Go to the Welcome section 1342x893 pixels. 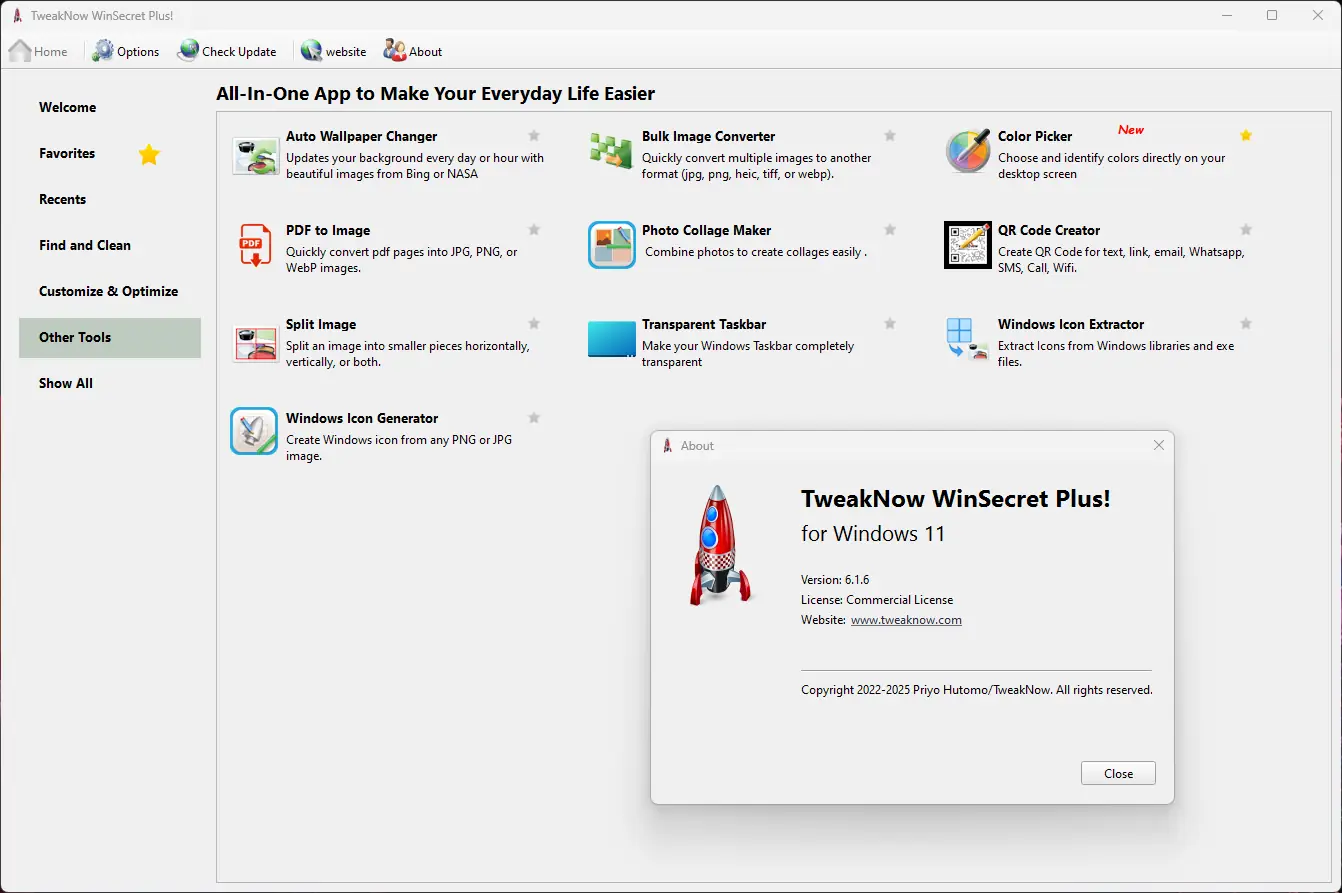110,107
